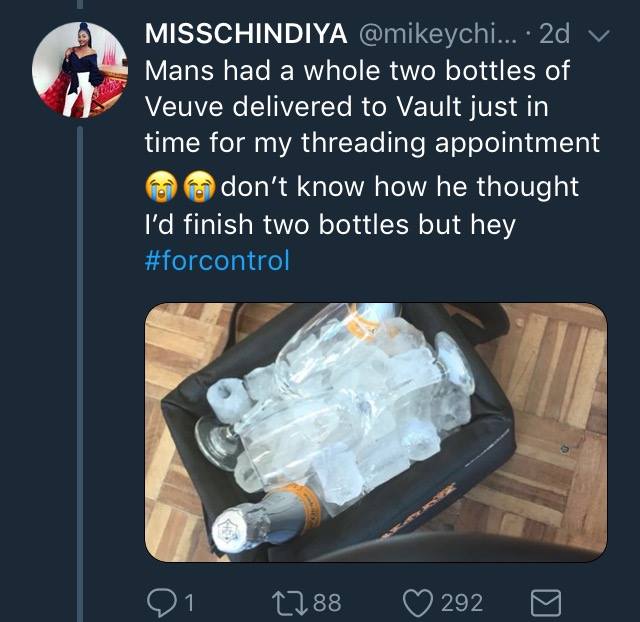640x622 pixels.
Task: Click the tweet text about Veuve bottles
Action: (372, 165)
